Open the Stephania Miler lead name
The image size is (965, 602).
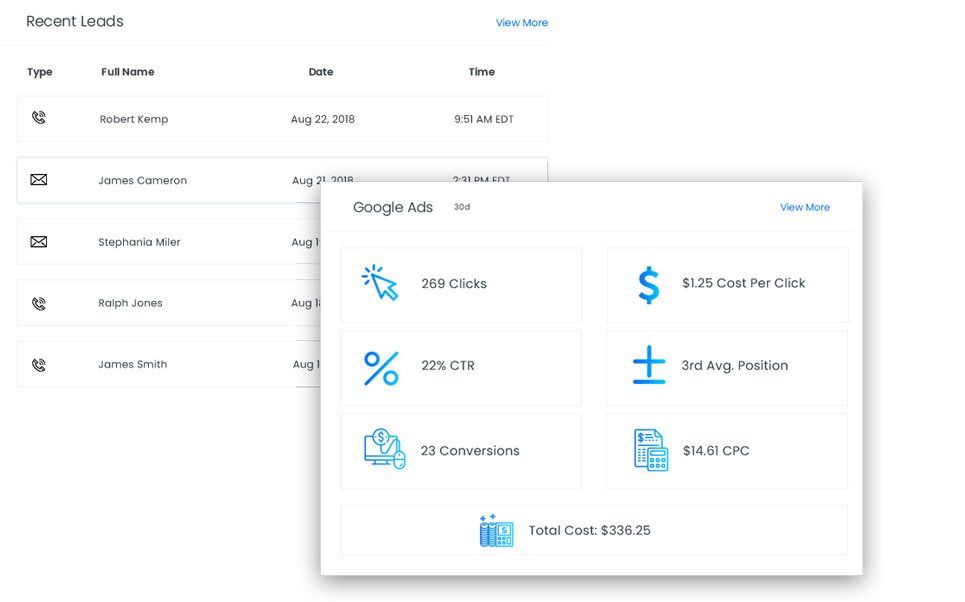click(x=139, y=242)
